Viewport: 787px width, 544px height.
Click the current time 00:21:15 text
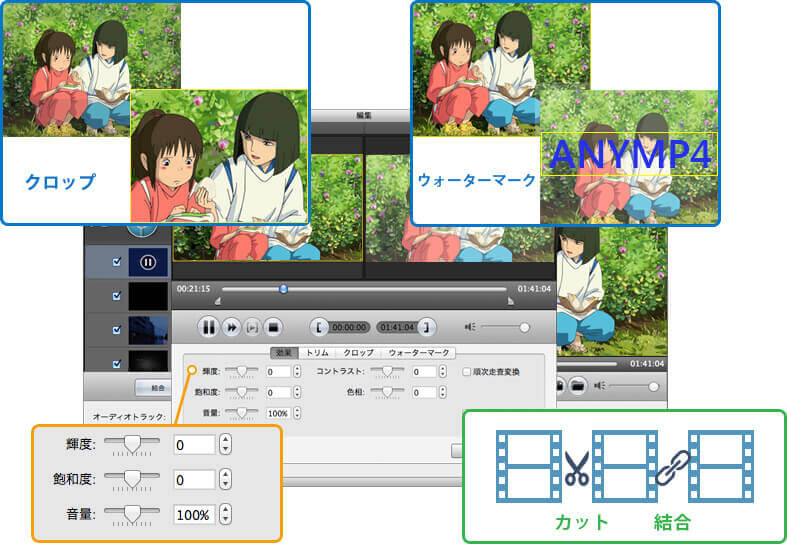point(193,289)
